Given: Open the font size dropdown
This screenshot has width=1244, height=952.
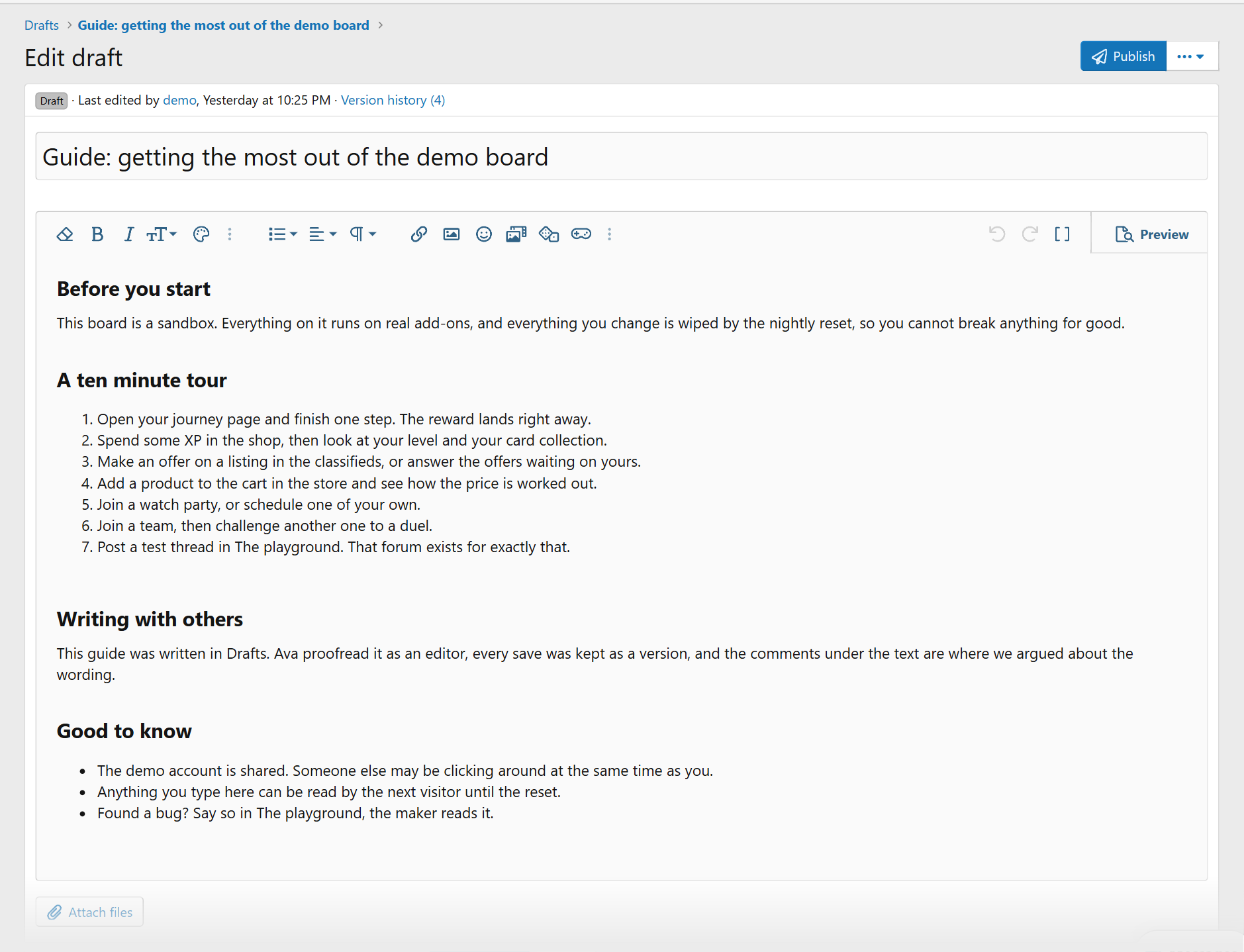Looking at the screenshot, I should tap(162, 234).
